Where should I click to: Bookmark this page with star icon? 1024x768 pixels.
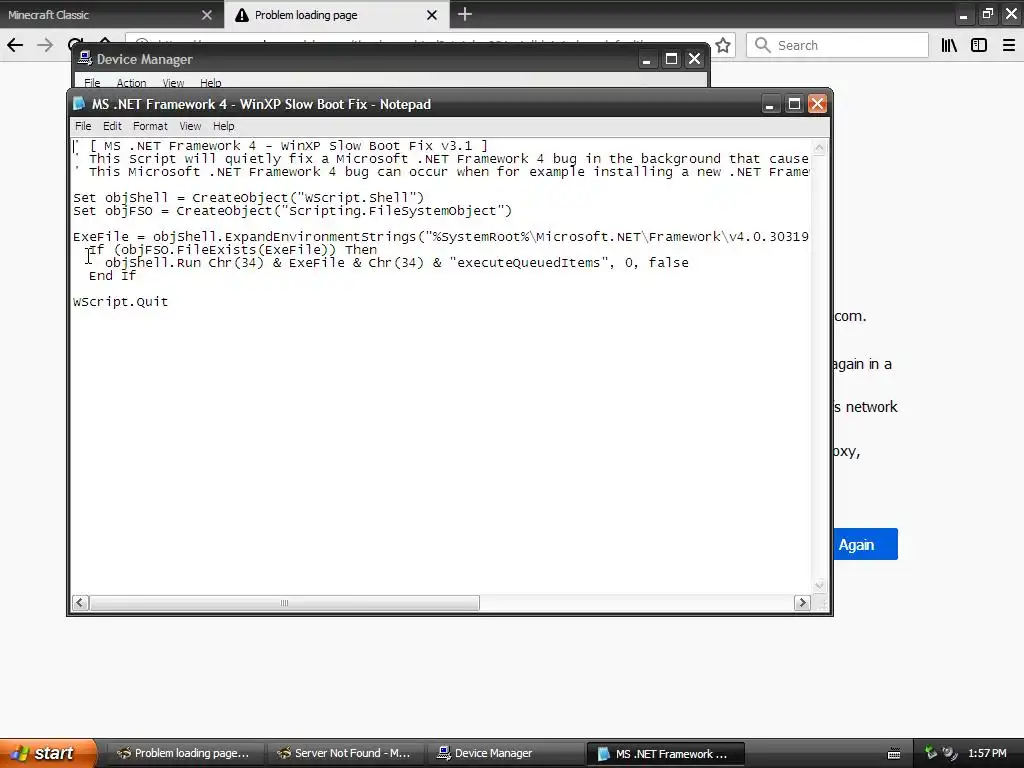tap(723, 45)
